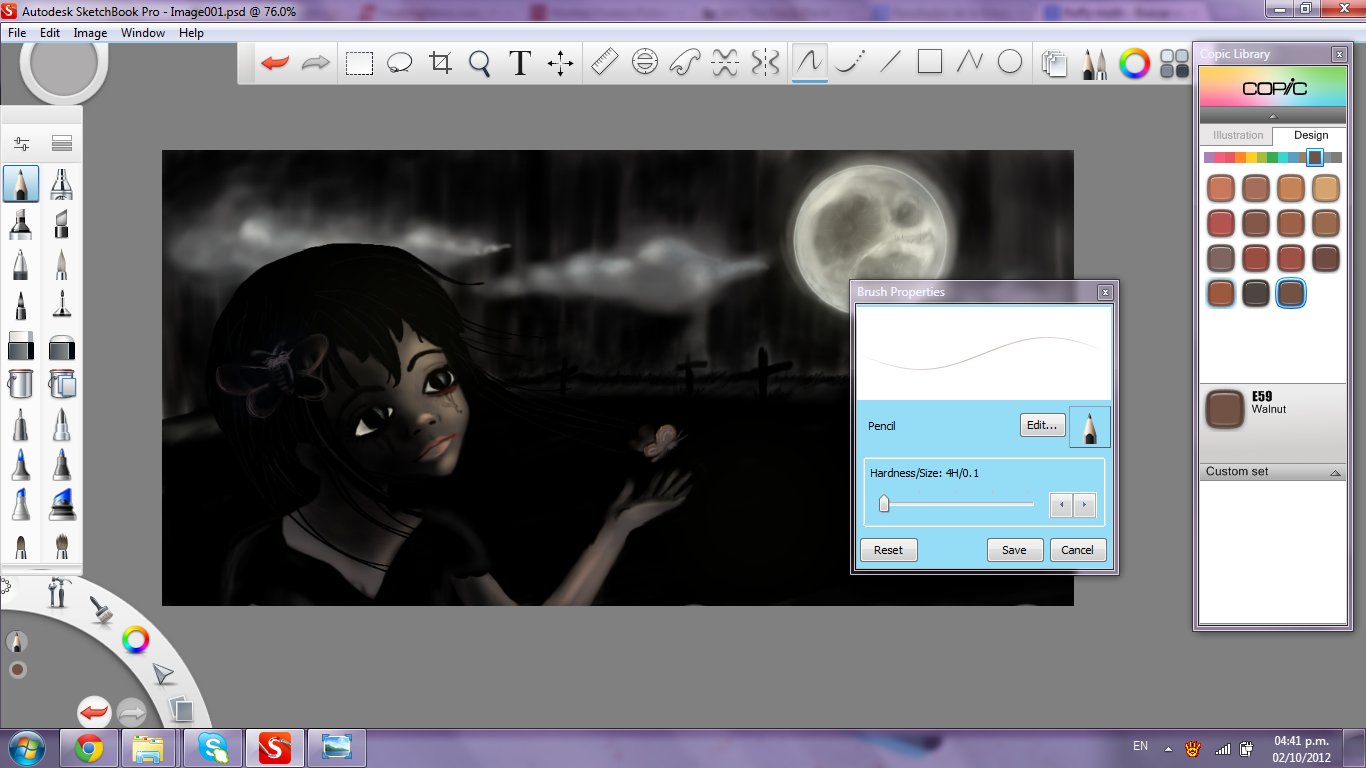
Task: Toggle the Ellipse guide
Action: point(645,63)
